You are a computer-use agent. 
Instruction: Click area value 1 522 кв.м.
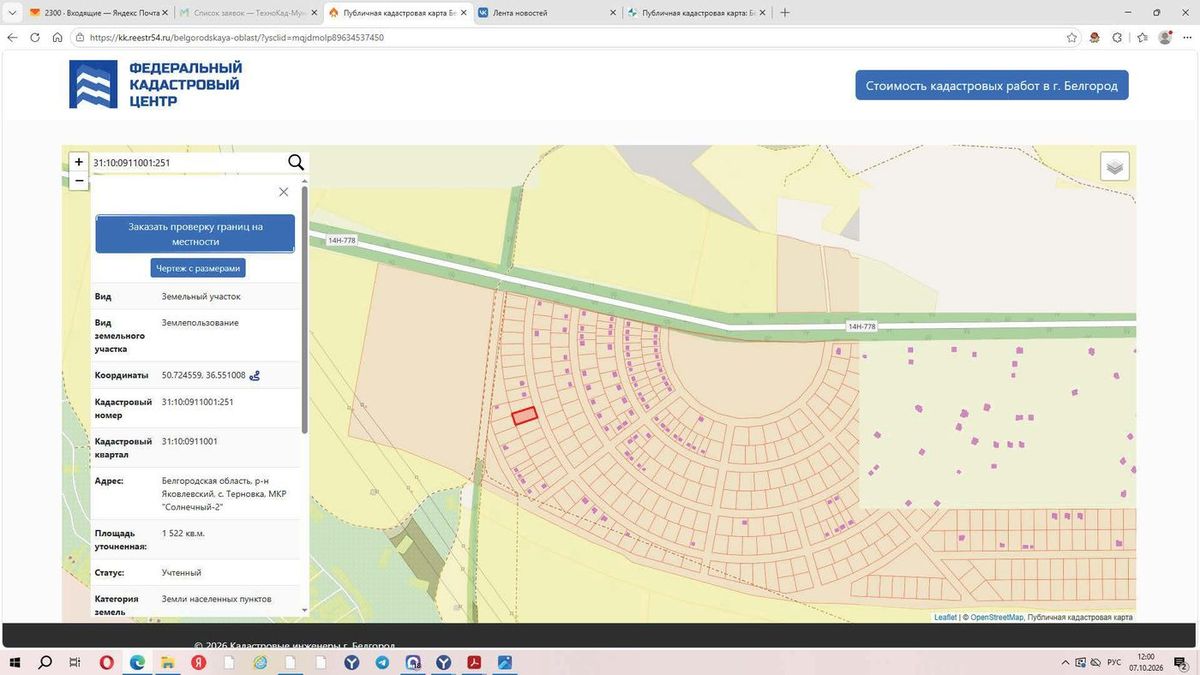pyautogui.click(x=183, y=533)
